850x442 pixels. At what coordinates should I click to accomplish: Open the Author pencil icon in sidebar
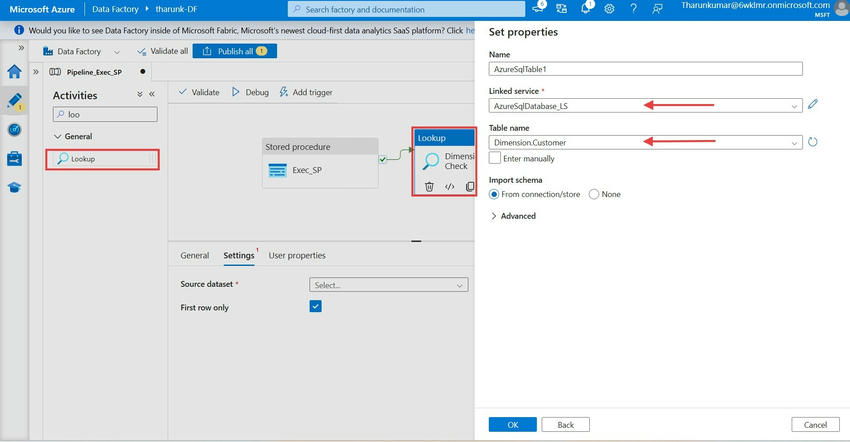(14, 101)
